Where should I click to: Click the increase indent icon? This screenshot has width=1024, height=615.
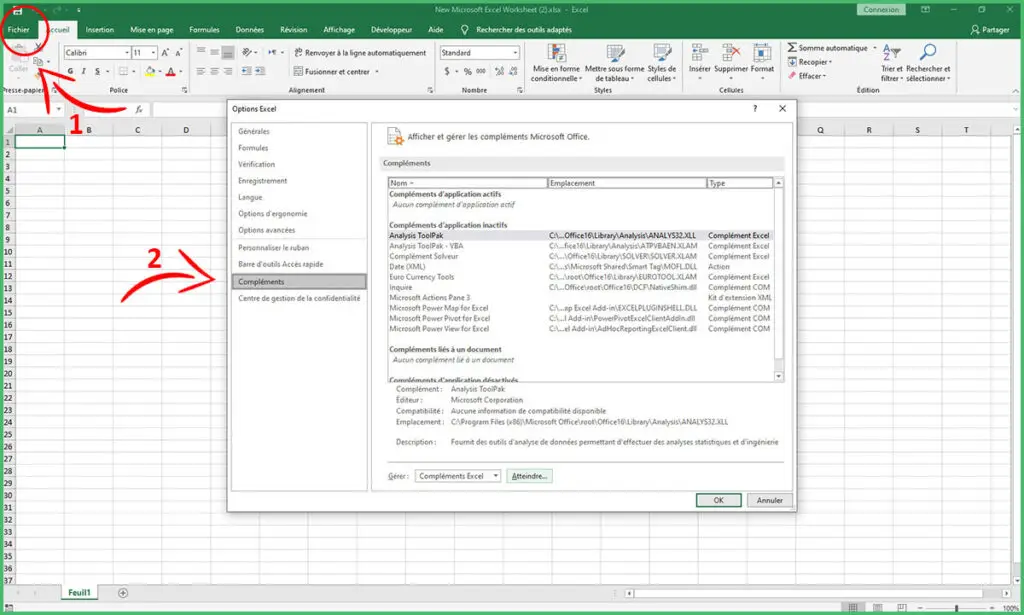pyautogui.click(x=260, y=71)
